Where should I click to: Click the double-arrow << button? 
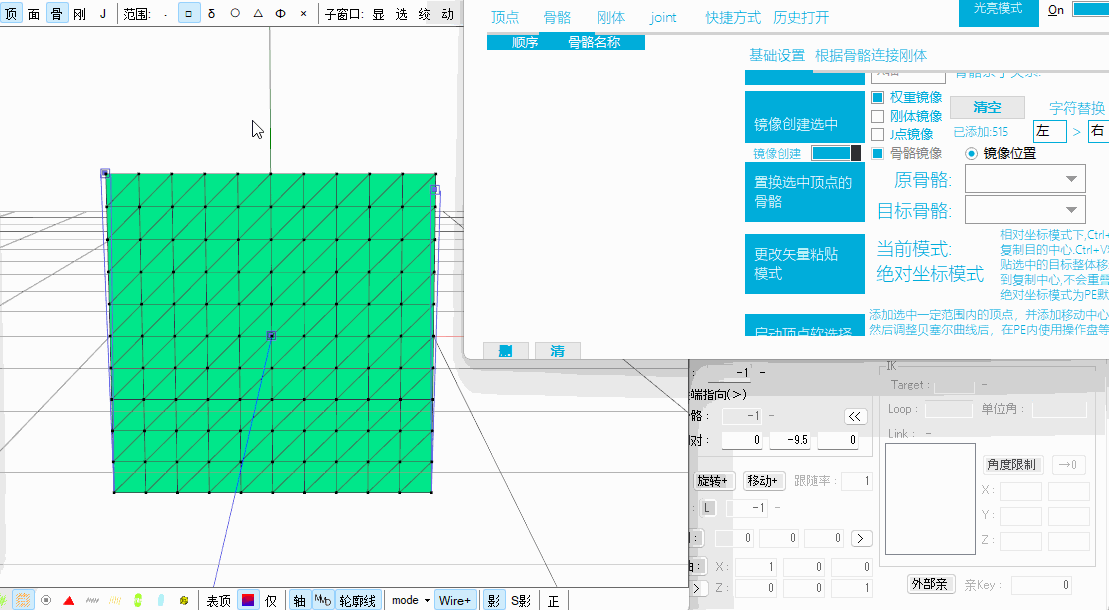coord(855,416)
